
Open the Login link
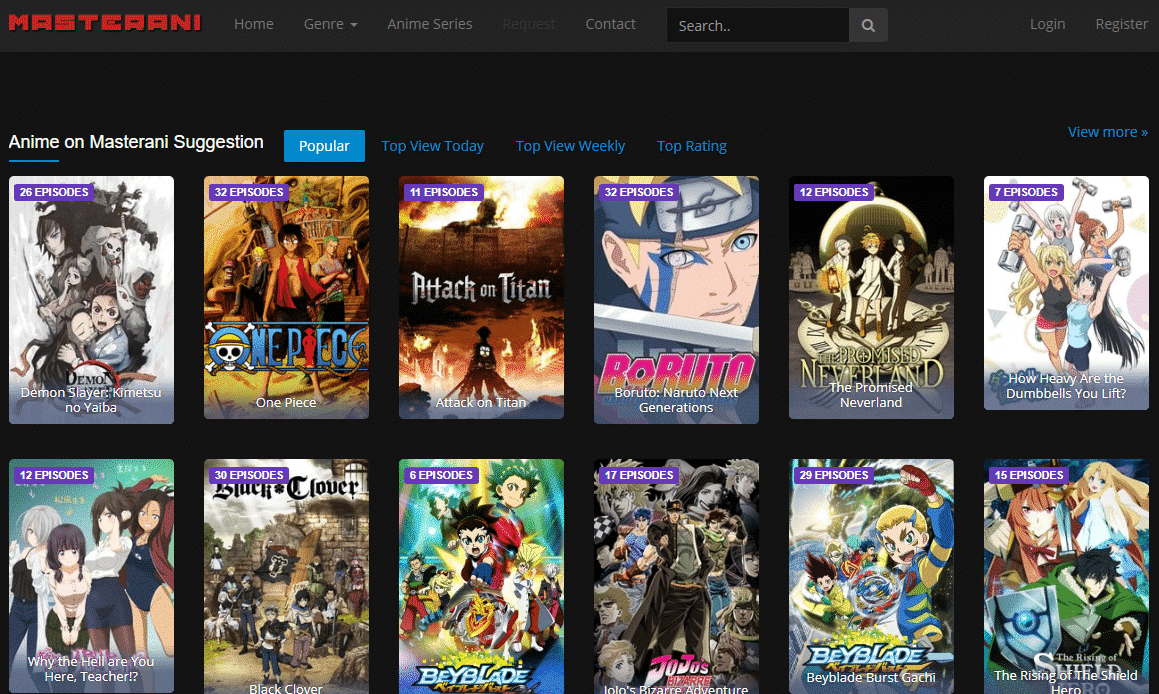pos(1047,24)
